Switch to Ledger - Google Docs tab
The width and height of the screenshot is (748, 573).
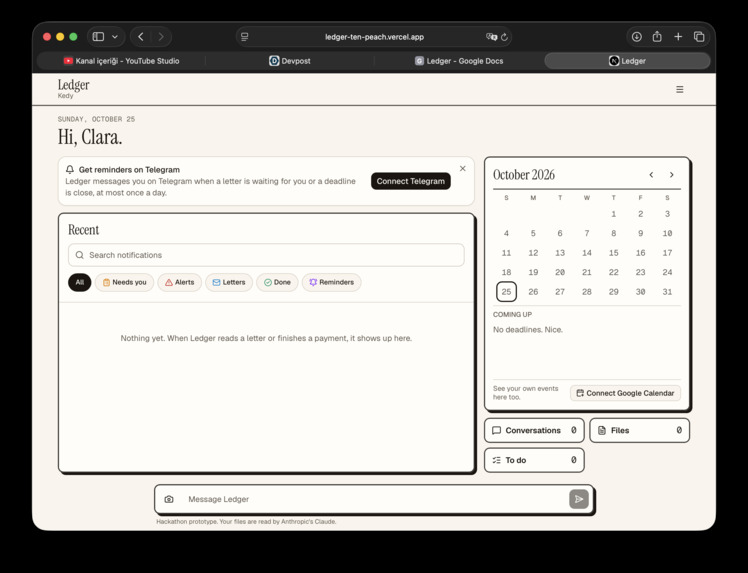[x=459, y=61]
